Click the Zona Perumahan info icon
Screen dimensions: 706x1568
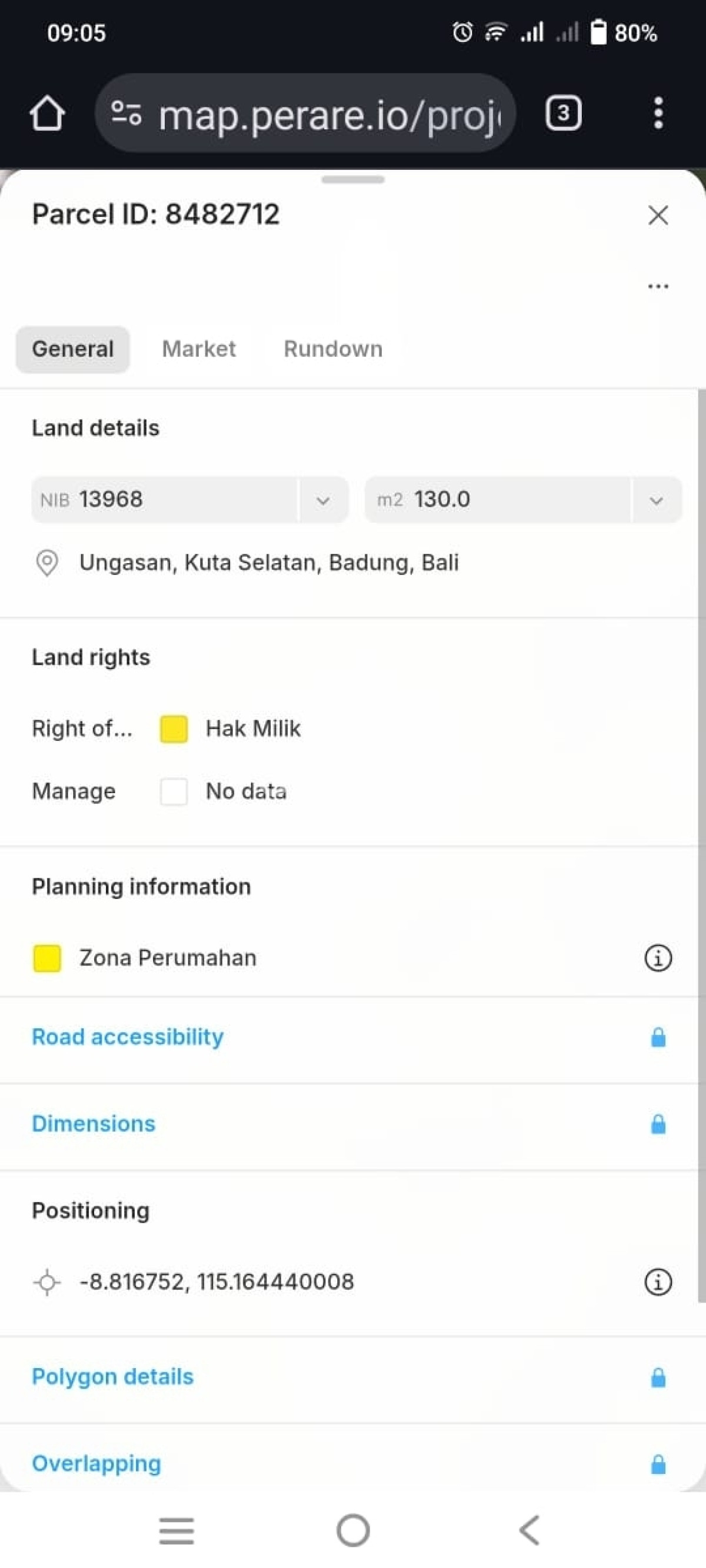pos(658,958)
